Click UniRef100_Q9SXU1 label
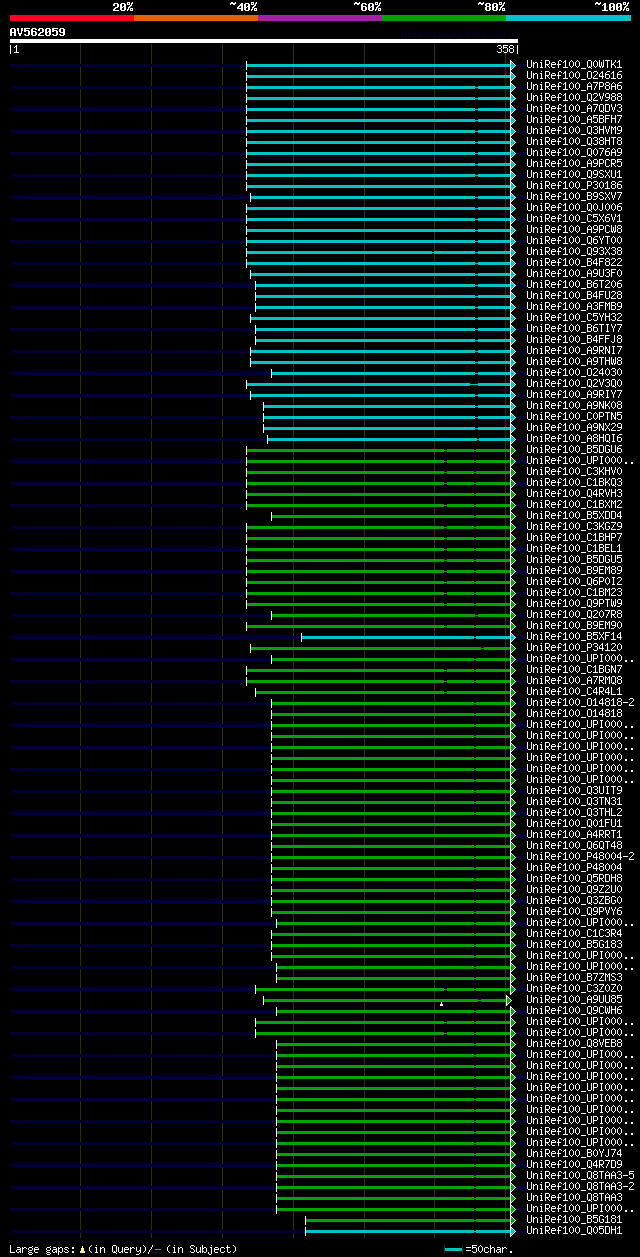Viewport: 640px width, 1257px height. [x=574, y=174]
